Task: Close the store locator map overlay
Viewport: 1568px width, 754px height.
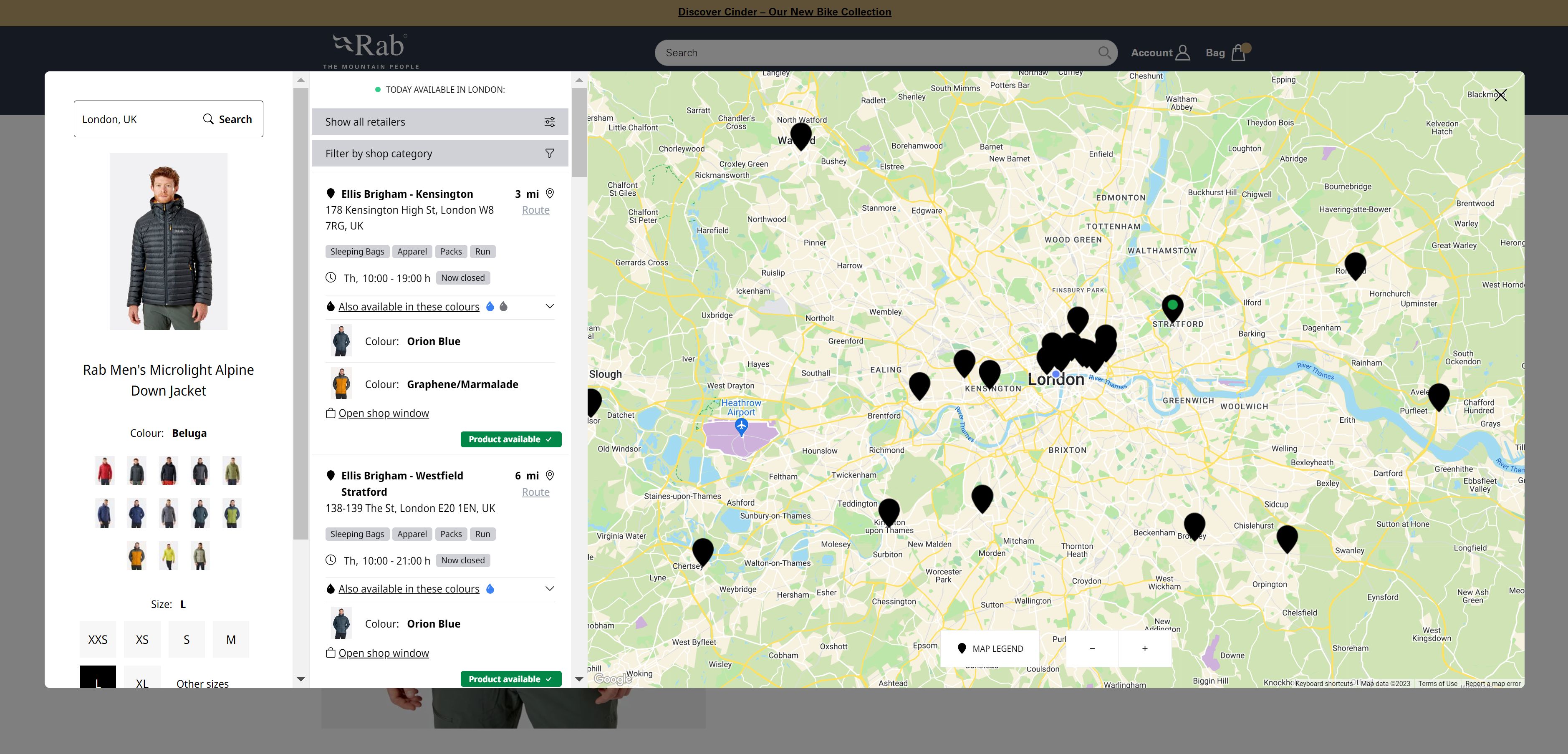Action: (1500, 95)
